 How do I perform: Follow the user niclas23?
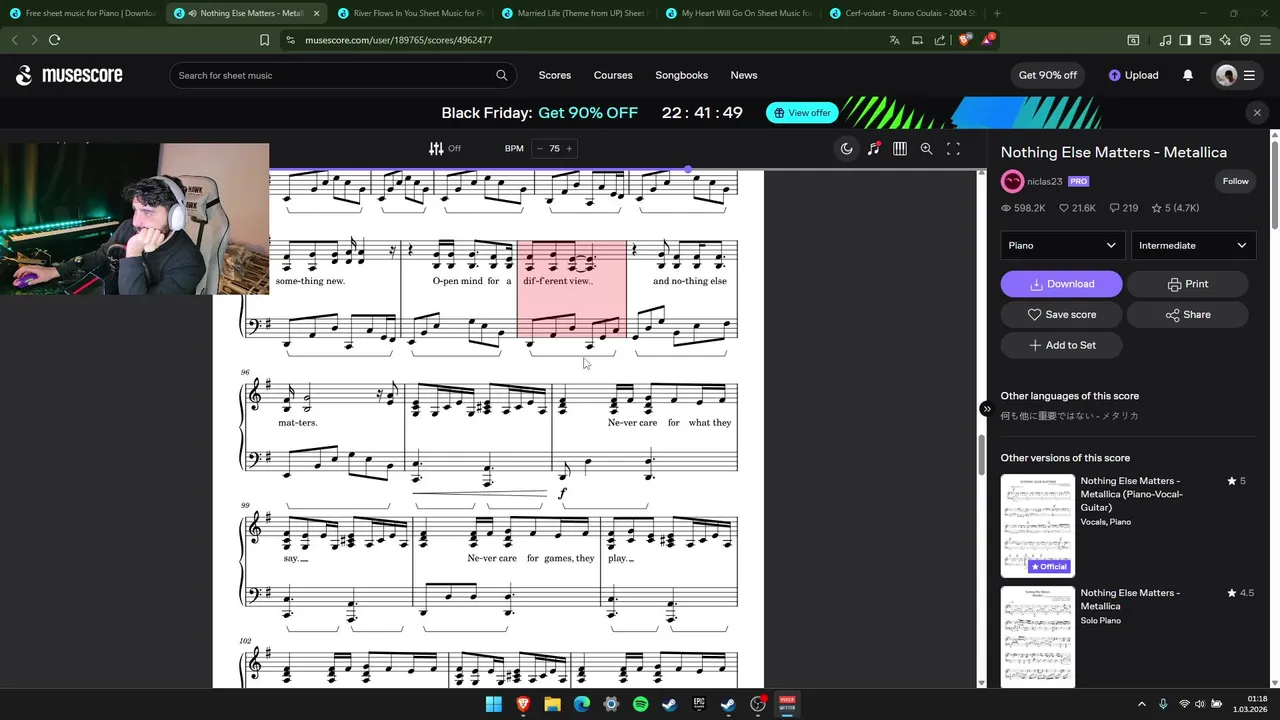(1235, 181)
